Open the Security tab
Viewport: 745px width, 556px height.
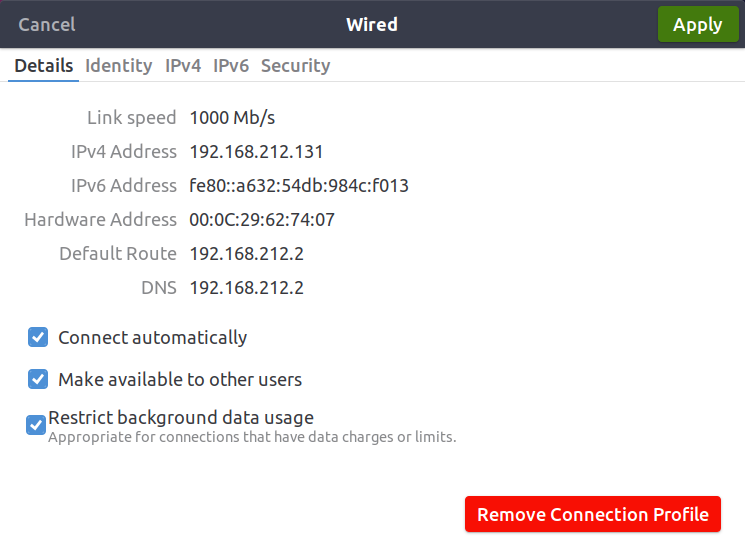(x=295, y=66)
